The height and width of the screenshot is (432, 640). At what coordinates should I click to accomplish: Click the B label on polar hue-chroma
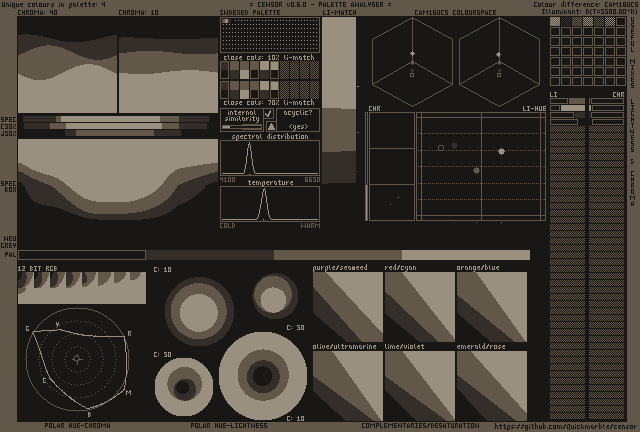pos(89,415)
